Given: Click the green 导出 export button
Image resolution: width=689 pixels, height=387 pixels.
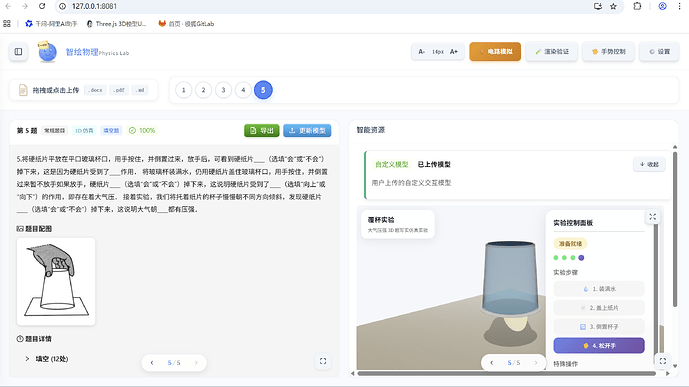Looking at the screenshot, I should (262, 130).
